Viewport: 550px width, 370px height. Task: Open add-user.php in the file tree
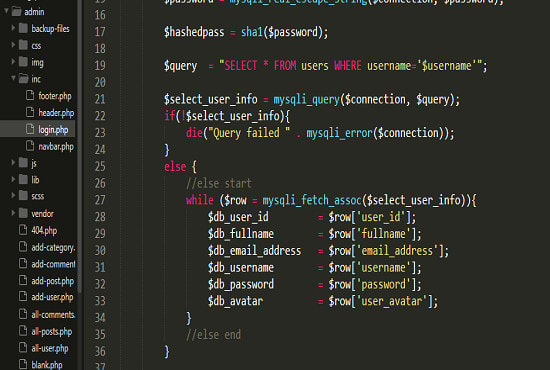[x=52, y=297]
